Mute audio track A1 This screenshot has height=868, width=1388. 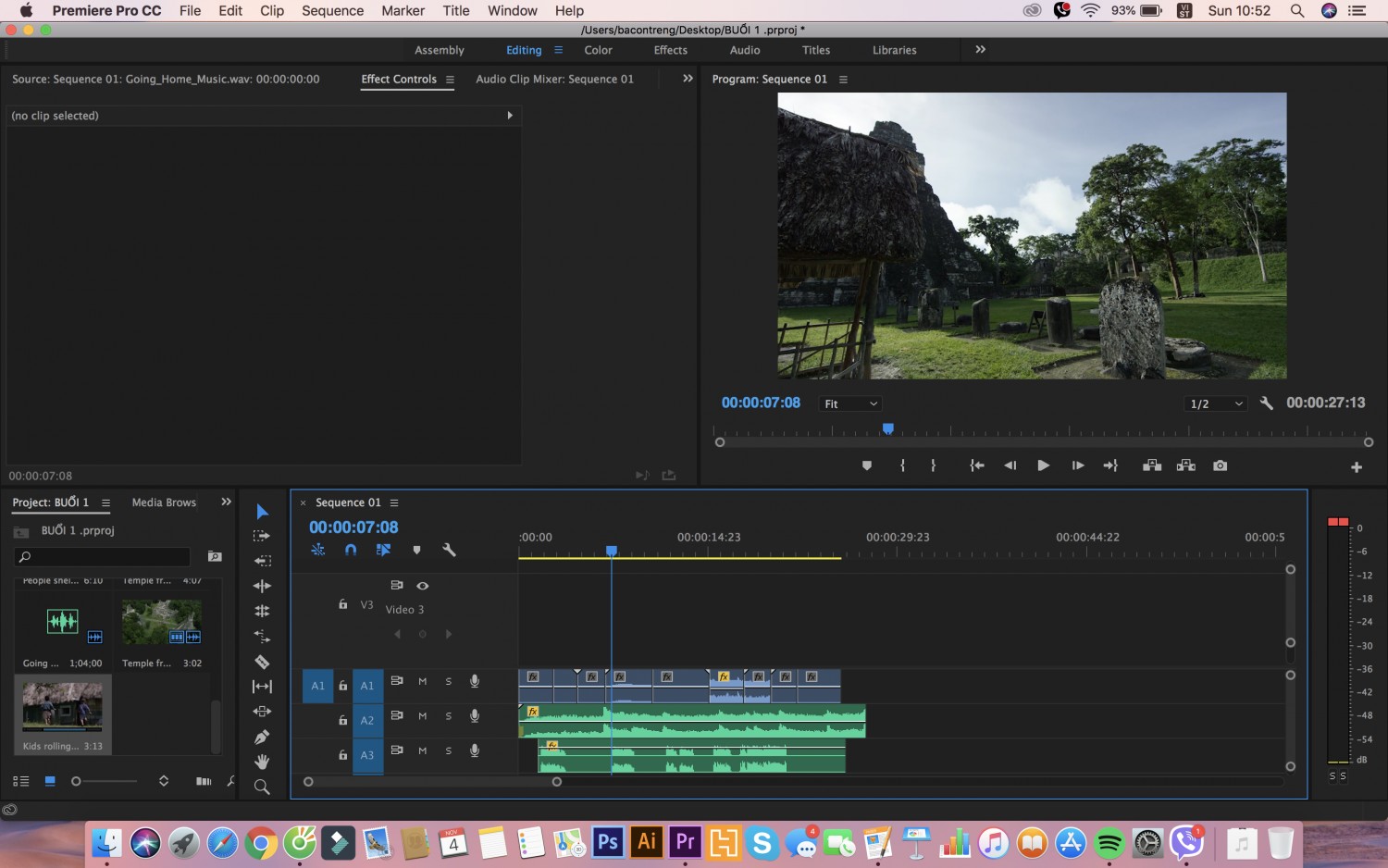coord(423,681)
